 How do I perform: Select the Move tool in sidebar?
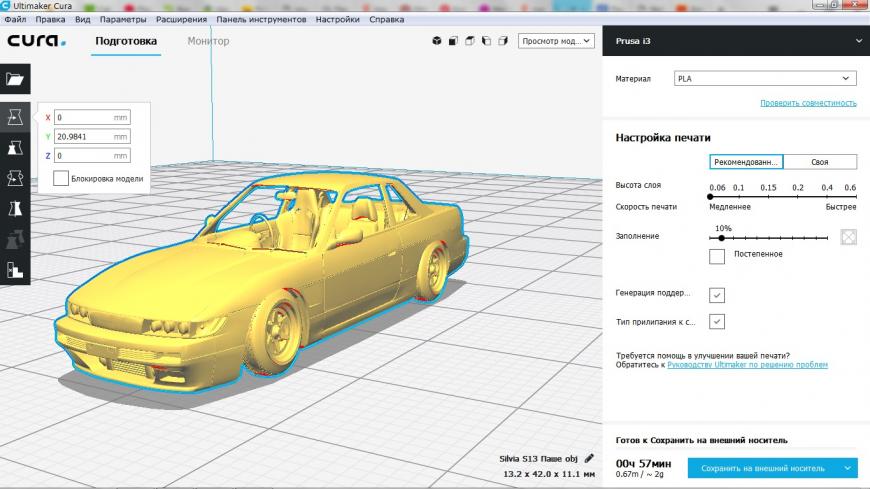[x=15, y=117]
